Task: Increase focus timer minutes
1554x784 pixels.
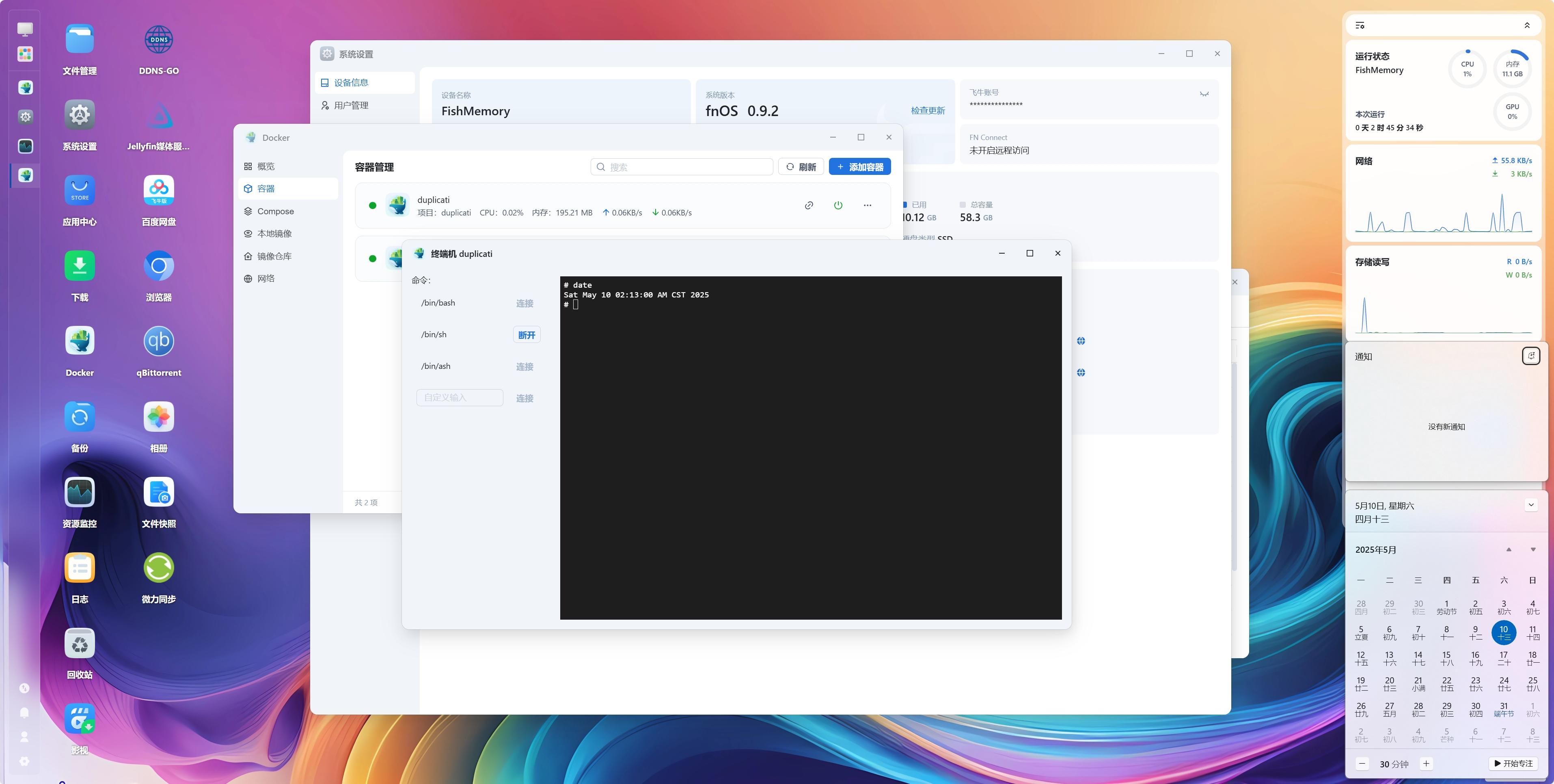Action: (x=1426, y=763)
